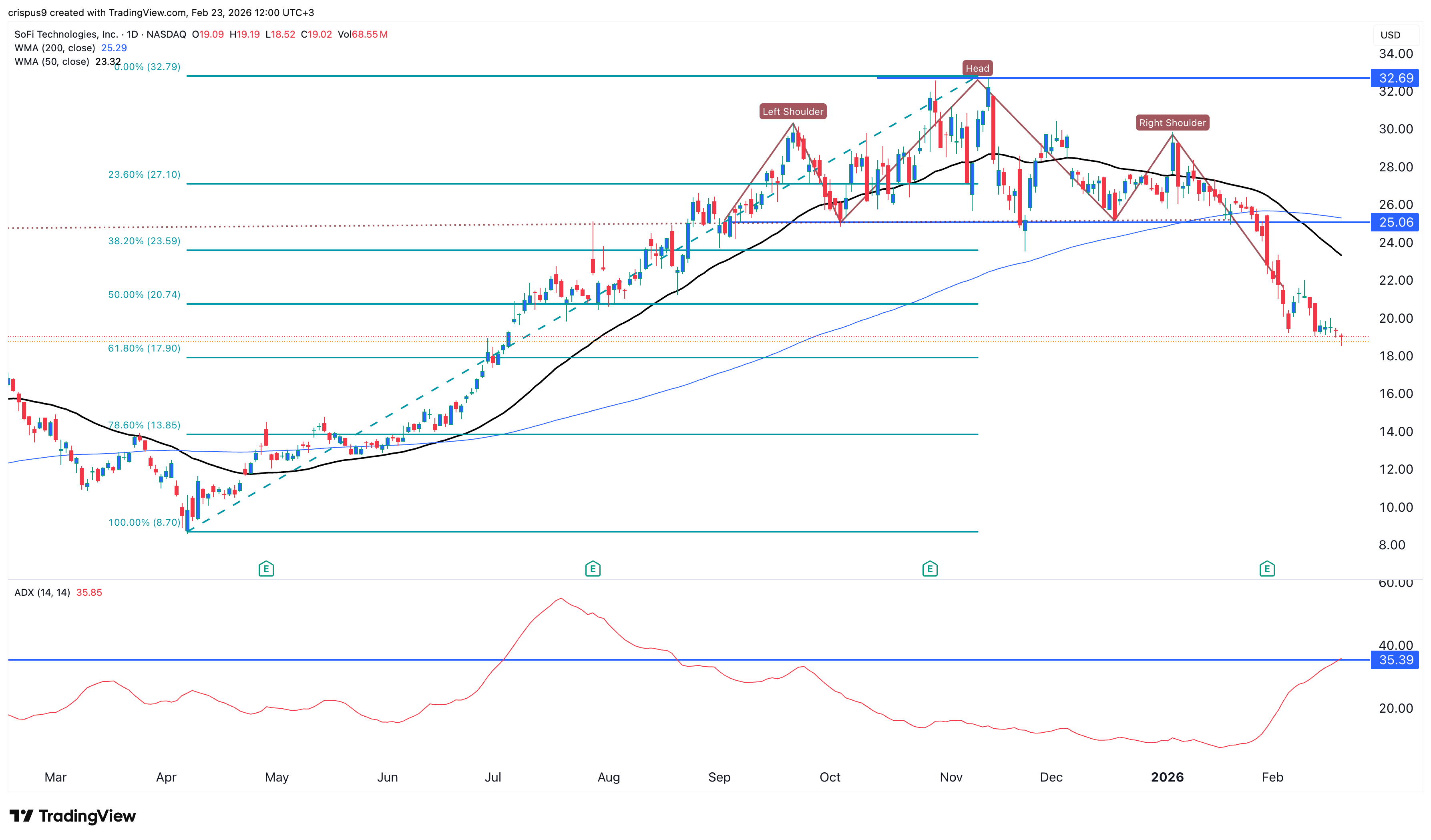1431x840 pixels.
Task: Click the earnings marker near November
Action: 930,569
